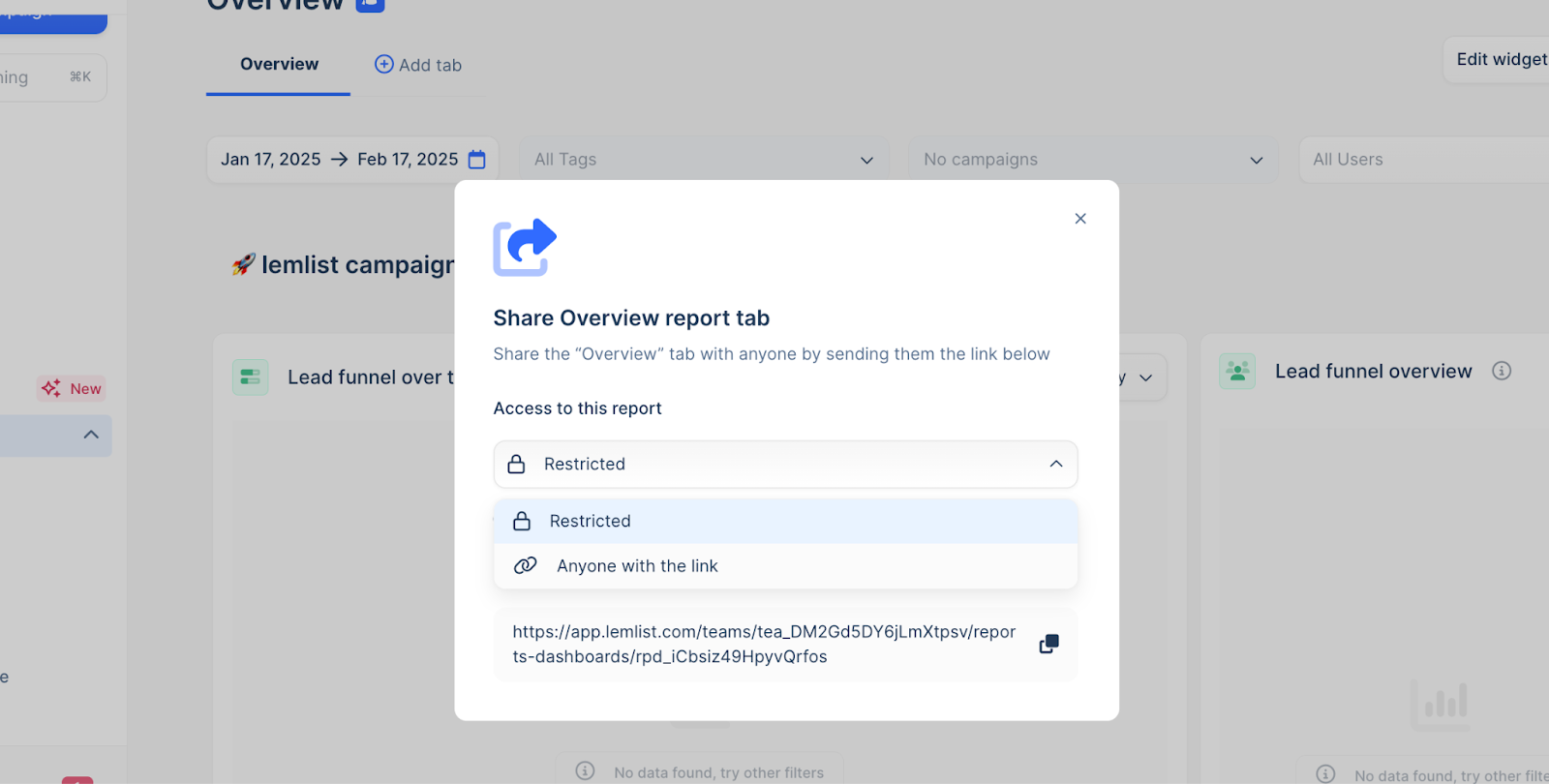The image size is (1549, 784).
Task: Close the share report dialog
Action: (x=1080, y=219)
